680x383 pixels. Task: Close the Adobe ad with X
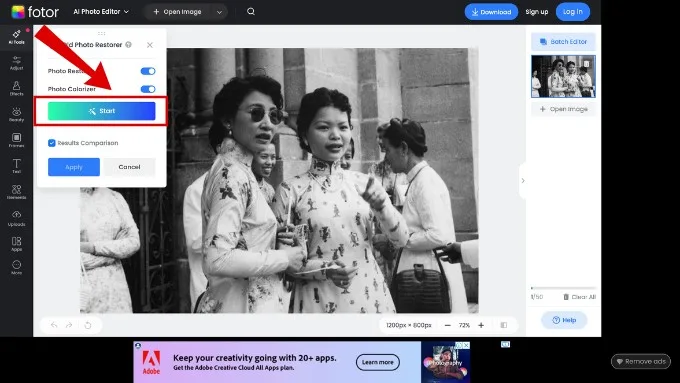point(466,345)
